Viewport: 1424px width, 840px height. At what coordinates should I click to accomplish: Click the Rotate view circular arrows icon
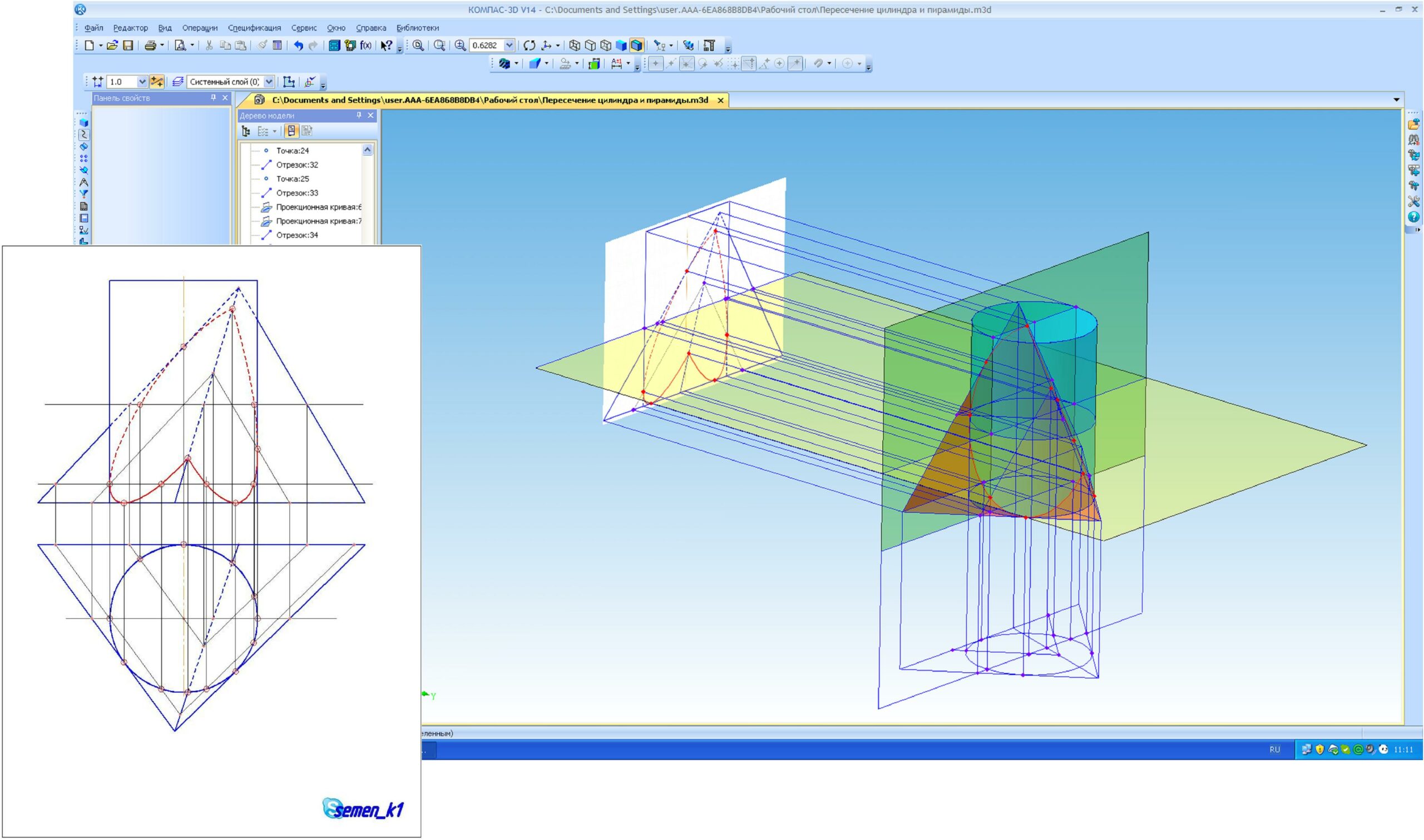pos(530,45)
